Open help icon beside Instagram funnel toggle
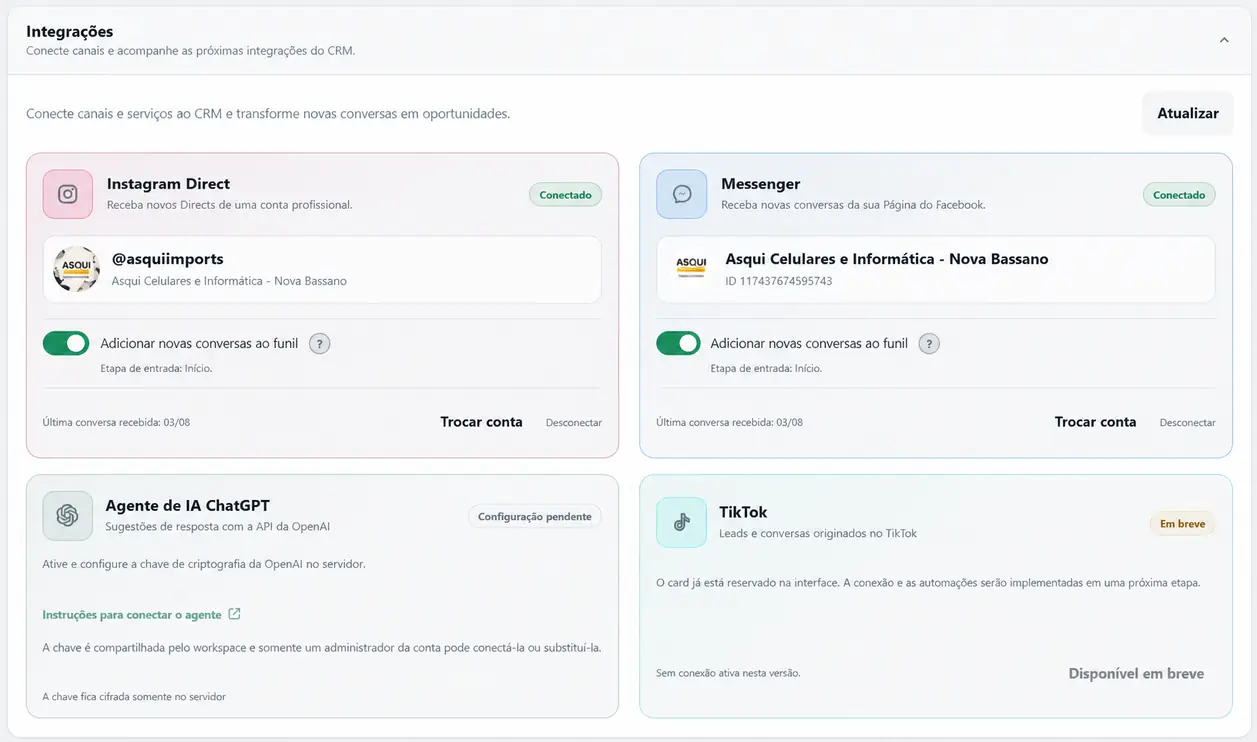 pyautogui.click(x=319, y=344)
